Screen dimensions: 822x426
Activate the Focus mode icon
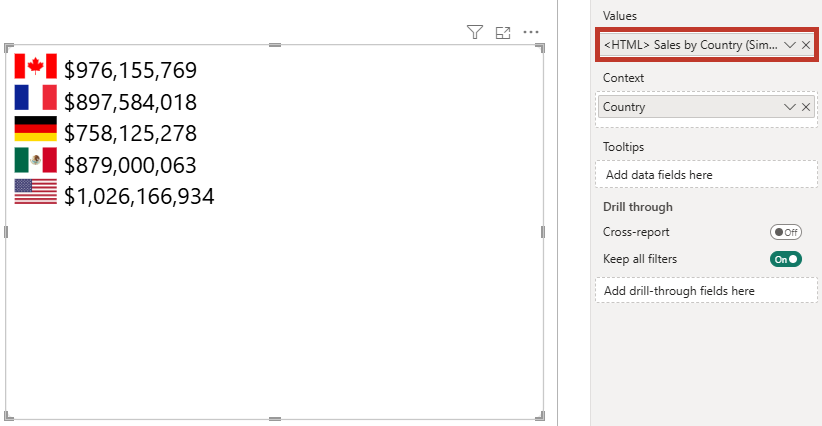click(x=503, y=33)
